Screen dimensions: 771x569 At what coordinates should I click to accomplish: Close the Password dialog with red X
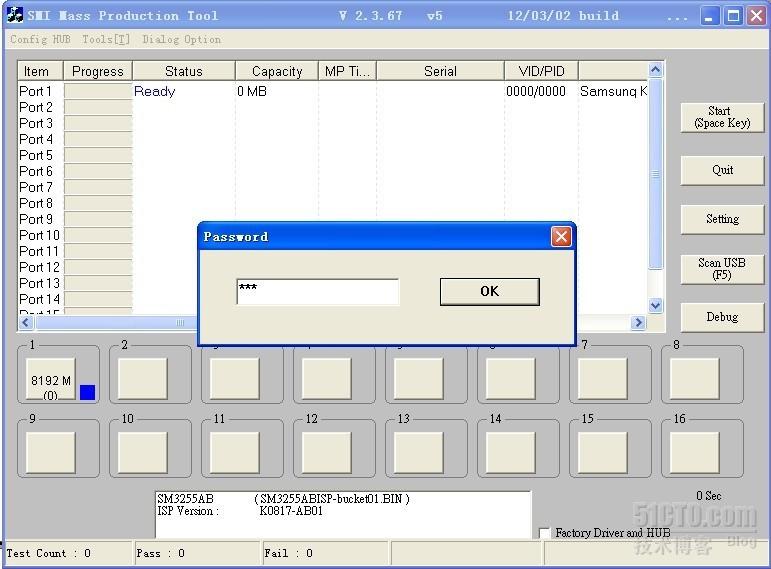point(561,237)
